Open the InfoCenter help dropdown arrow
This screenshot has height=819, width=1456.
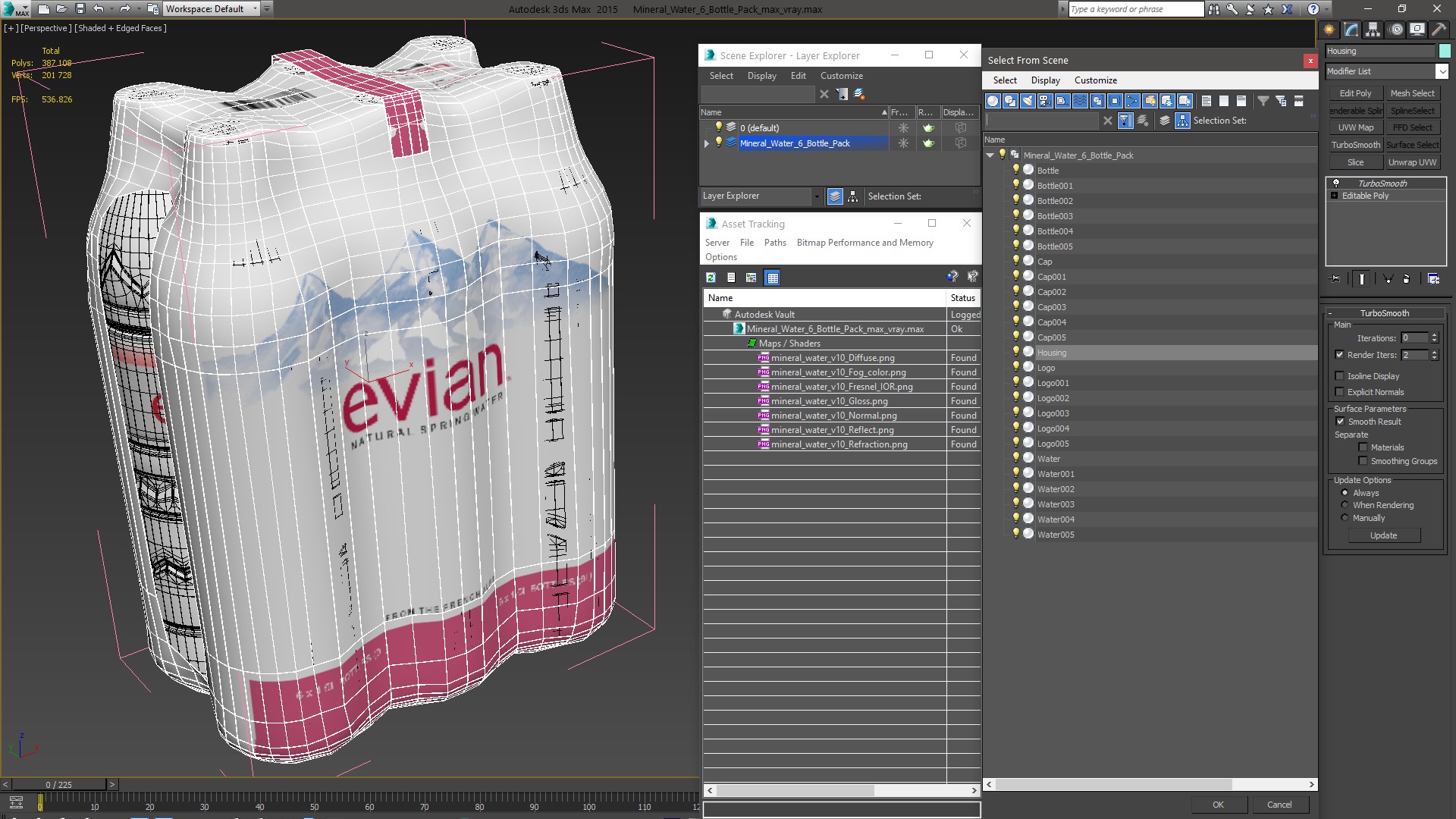pos(1326,9)
